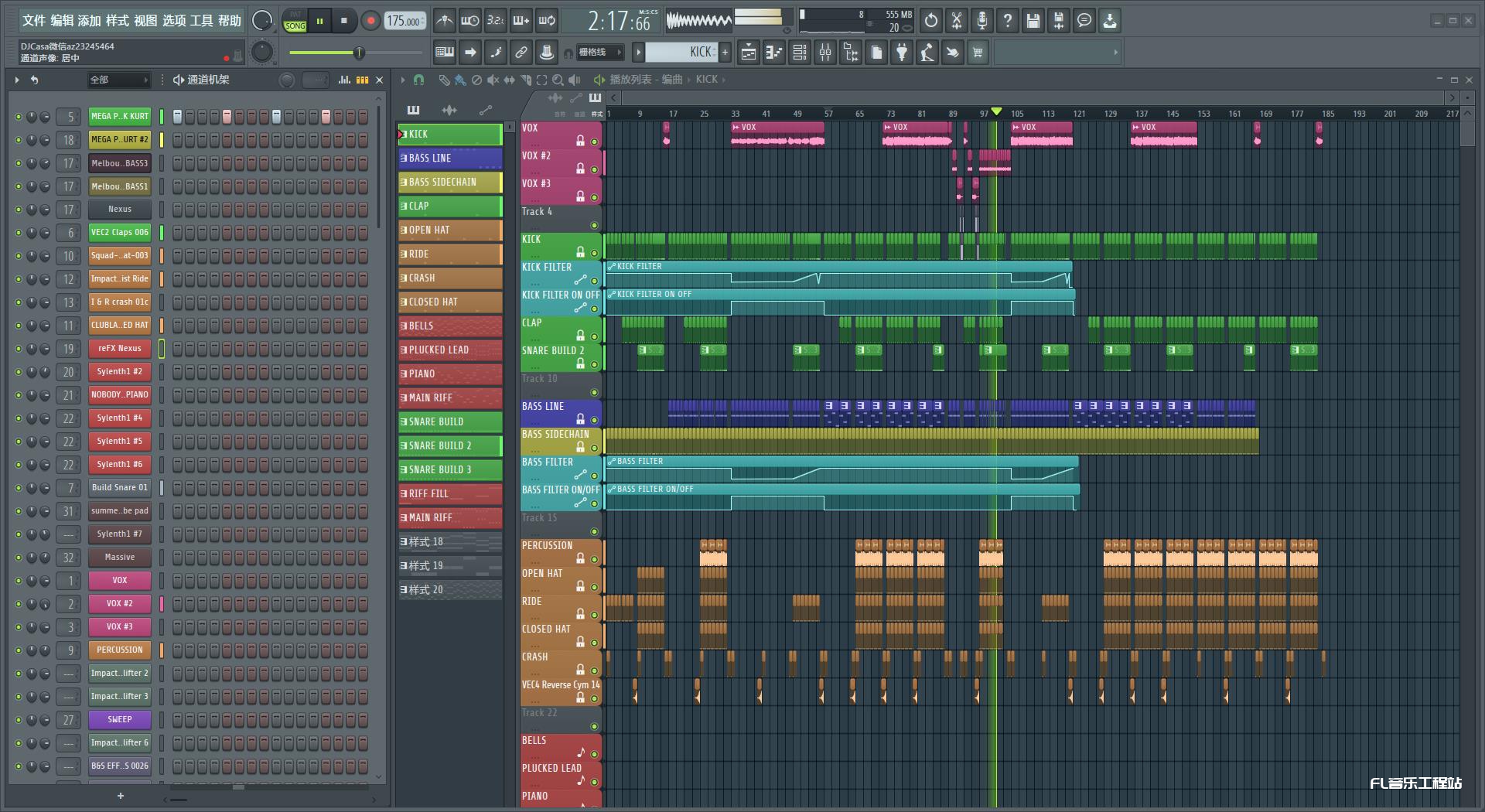Select the playlist slice tool
This screenshot has height=812, width=1485.
525,80
